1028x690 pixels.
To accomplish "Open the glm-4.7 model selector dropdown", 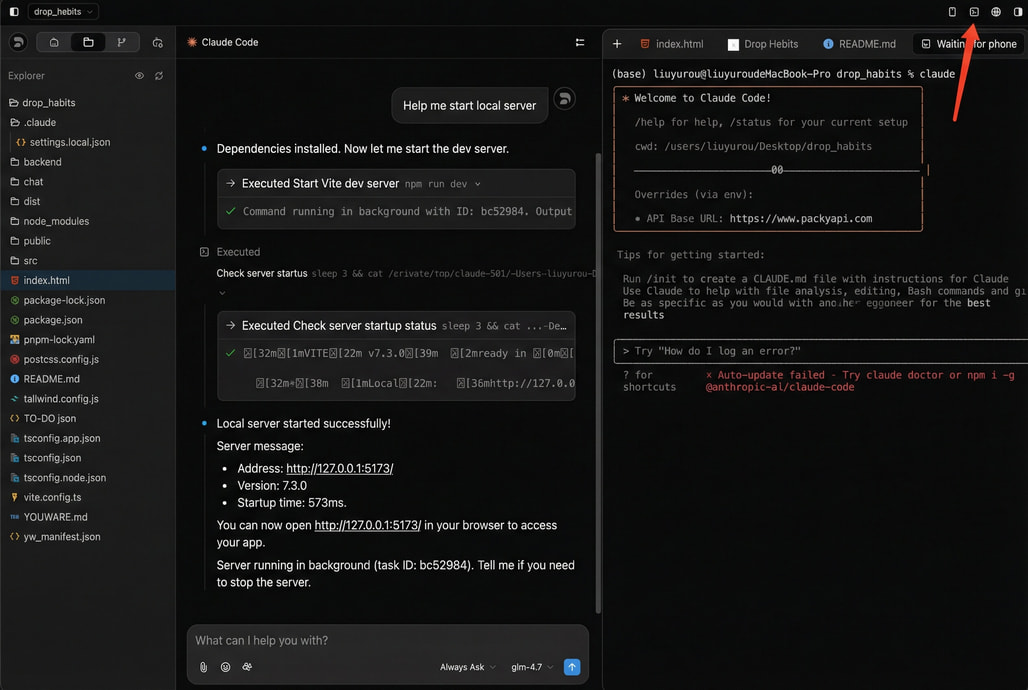I will click(532, 667).
